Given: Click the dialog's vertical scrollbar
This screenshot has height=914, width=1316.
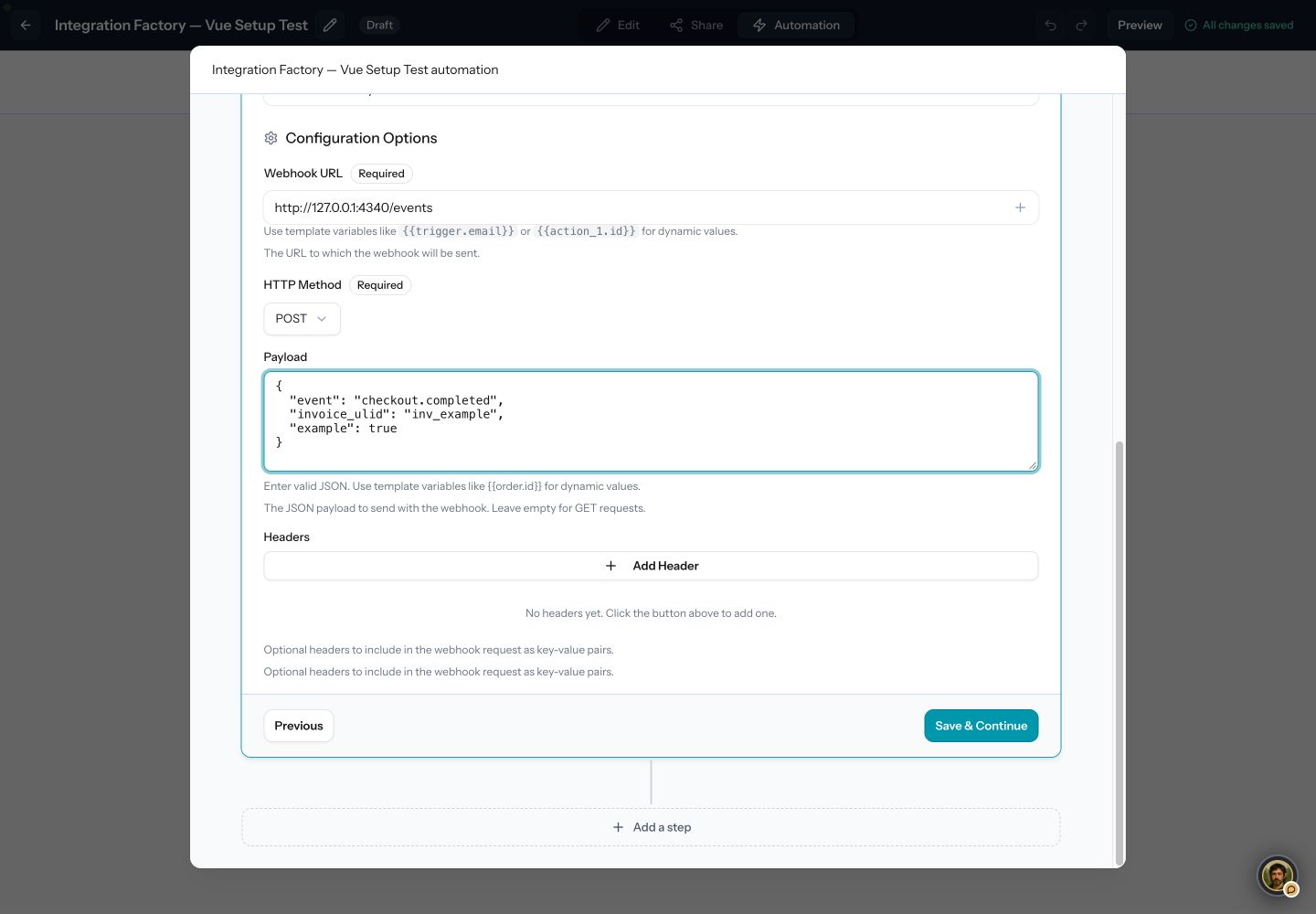Looking at the screenshot, I should [x=1120, y=653].
